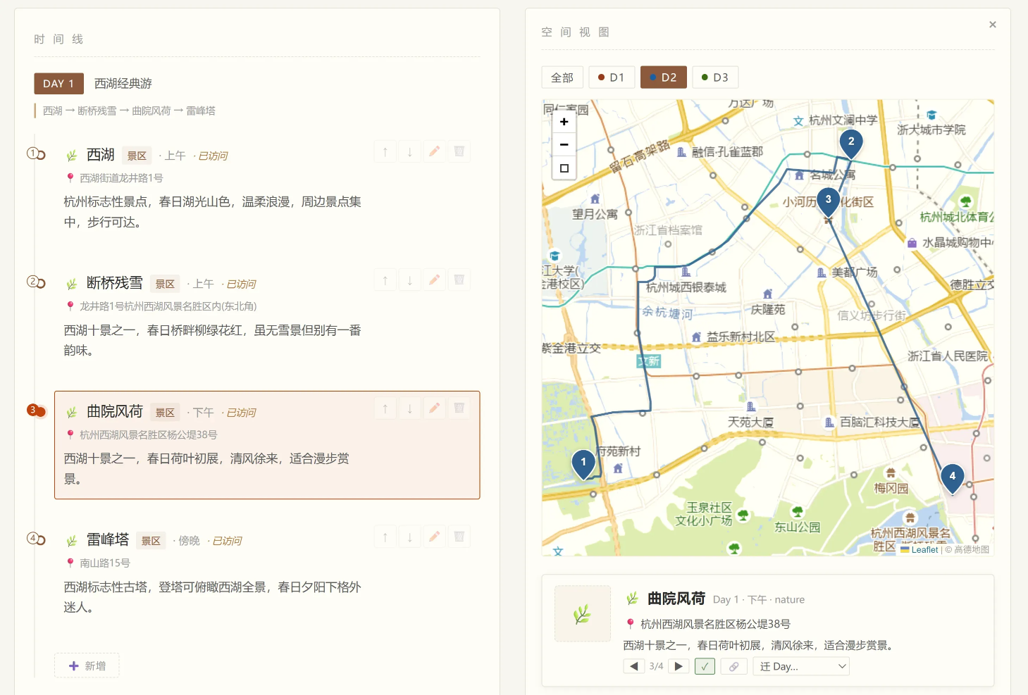Delete the 西湖 entry
Viewport: 1028px width, 695px height.
click(459, 152)
